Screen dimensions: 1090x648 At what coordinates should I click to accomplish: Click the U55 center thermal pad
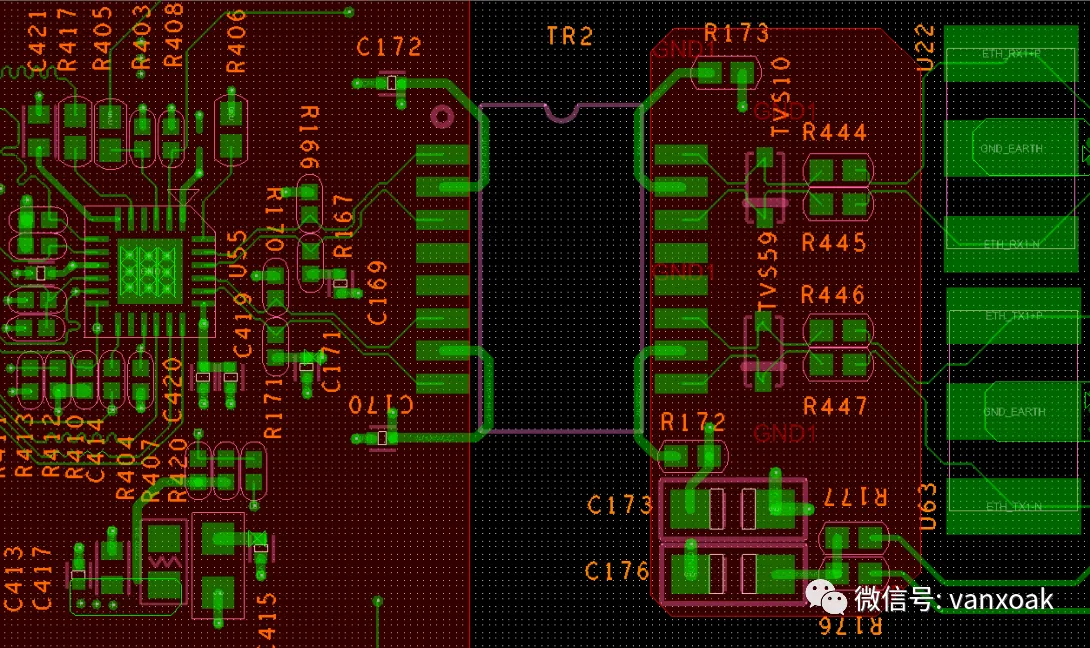(150, 271)
